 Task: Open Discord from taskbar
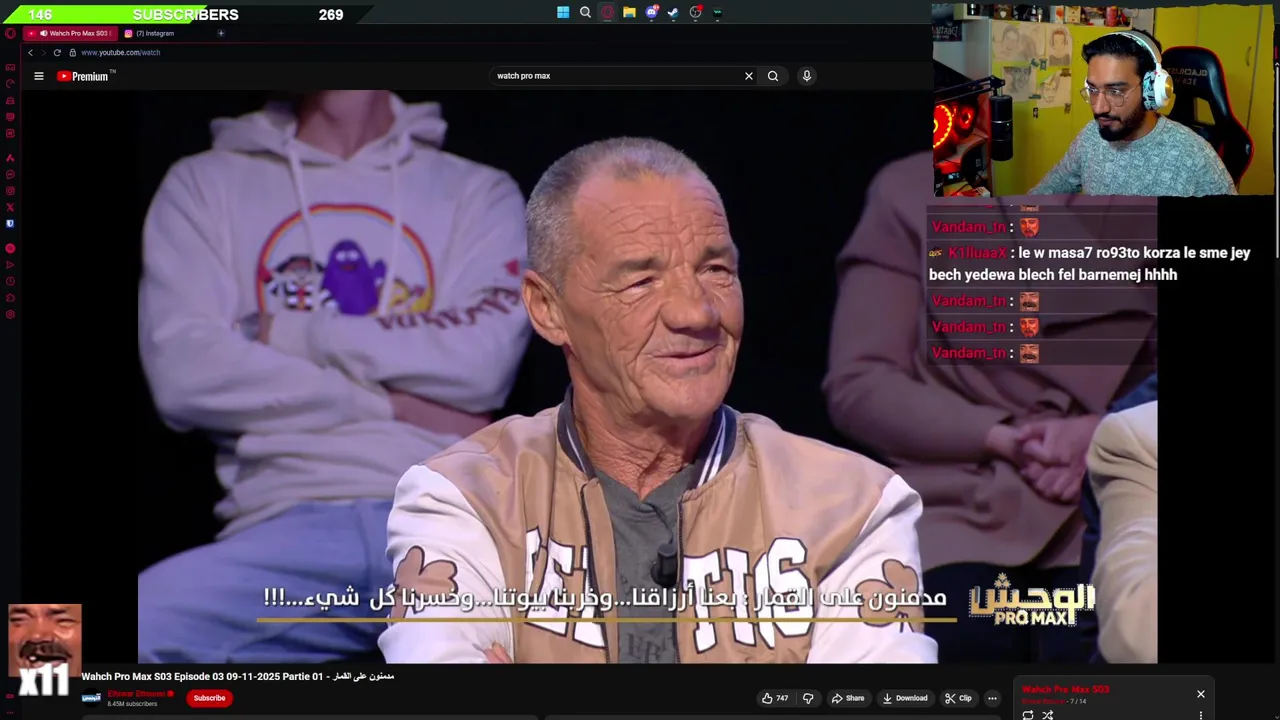[652, 12]
